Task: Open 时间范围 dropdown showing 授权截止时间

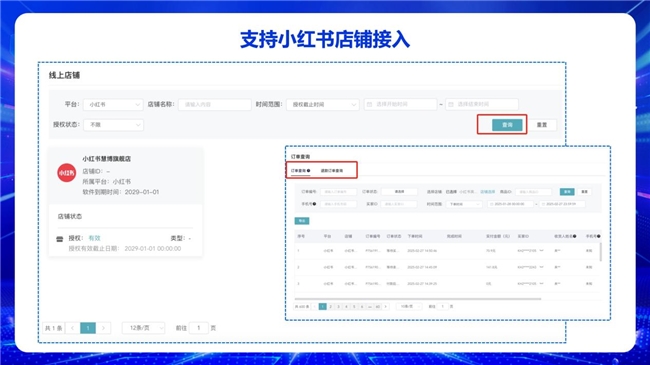Action: click(323, 105)
